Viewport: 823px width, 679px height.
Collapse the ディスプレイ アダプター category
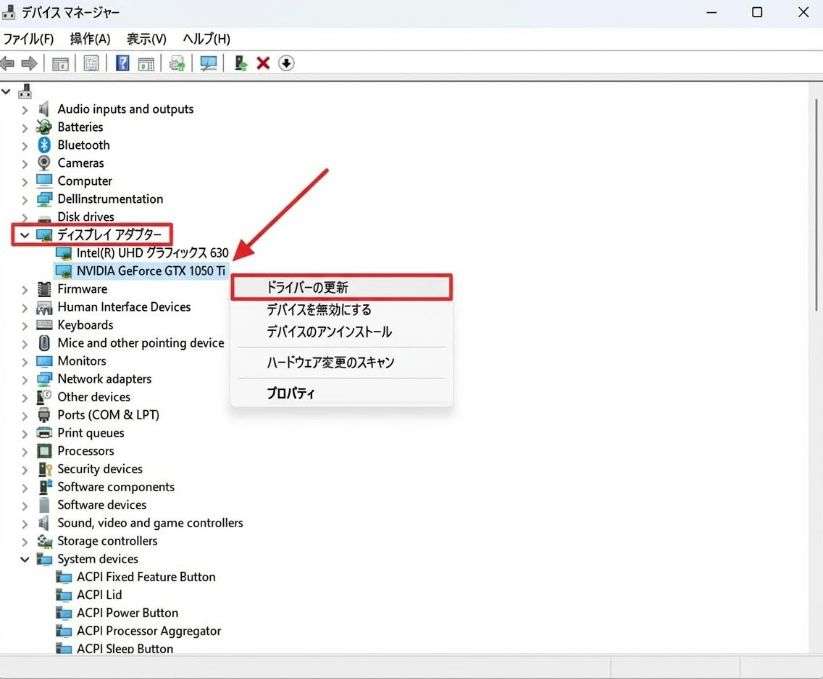[x=25, y=235]
